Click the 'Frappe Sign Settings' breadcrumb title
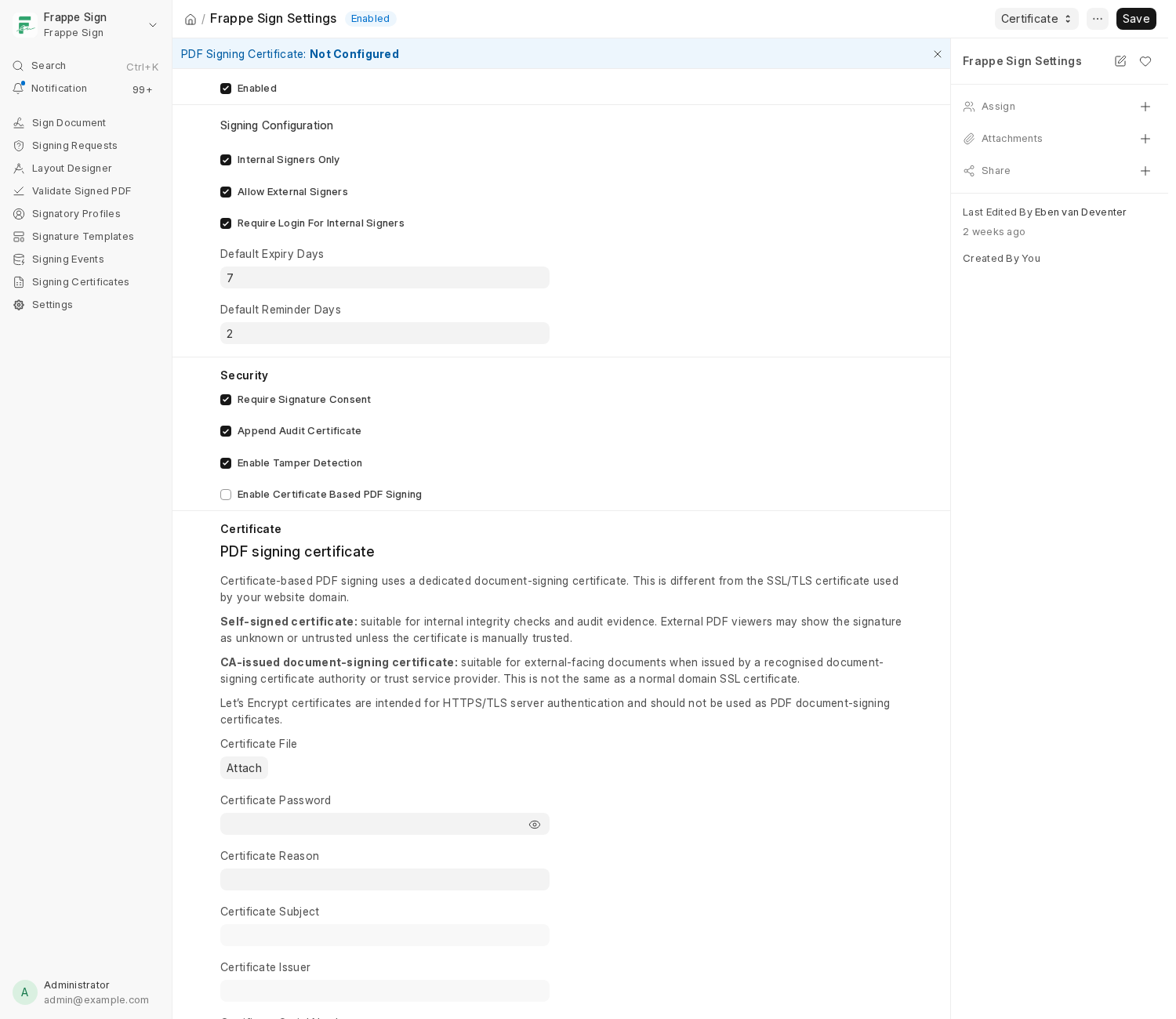The height and width of the screenshot is (1019, 1176). [x=274, y=19]
